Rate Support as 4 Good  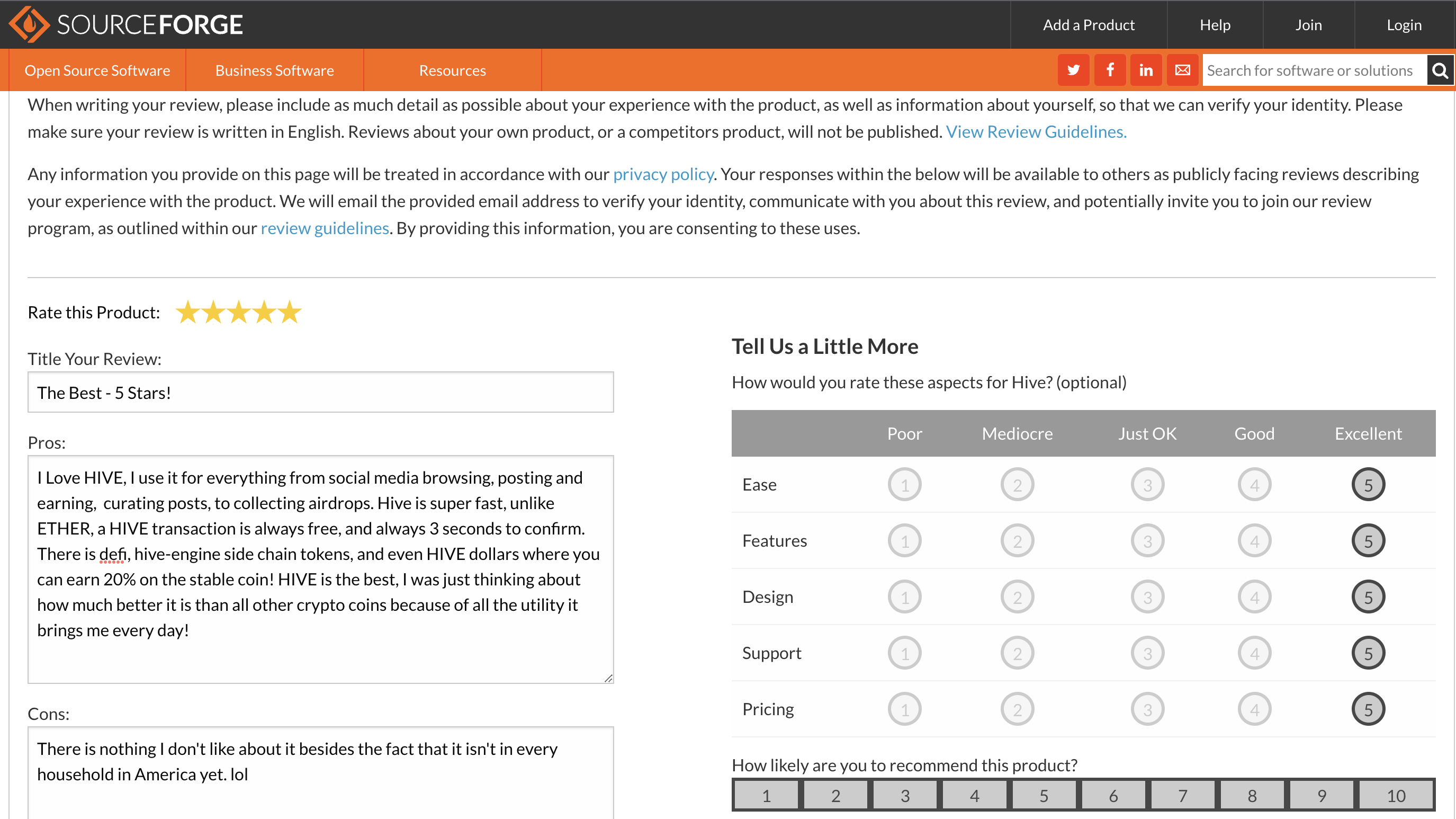[x=1254, y=653]
